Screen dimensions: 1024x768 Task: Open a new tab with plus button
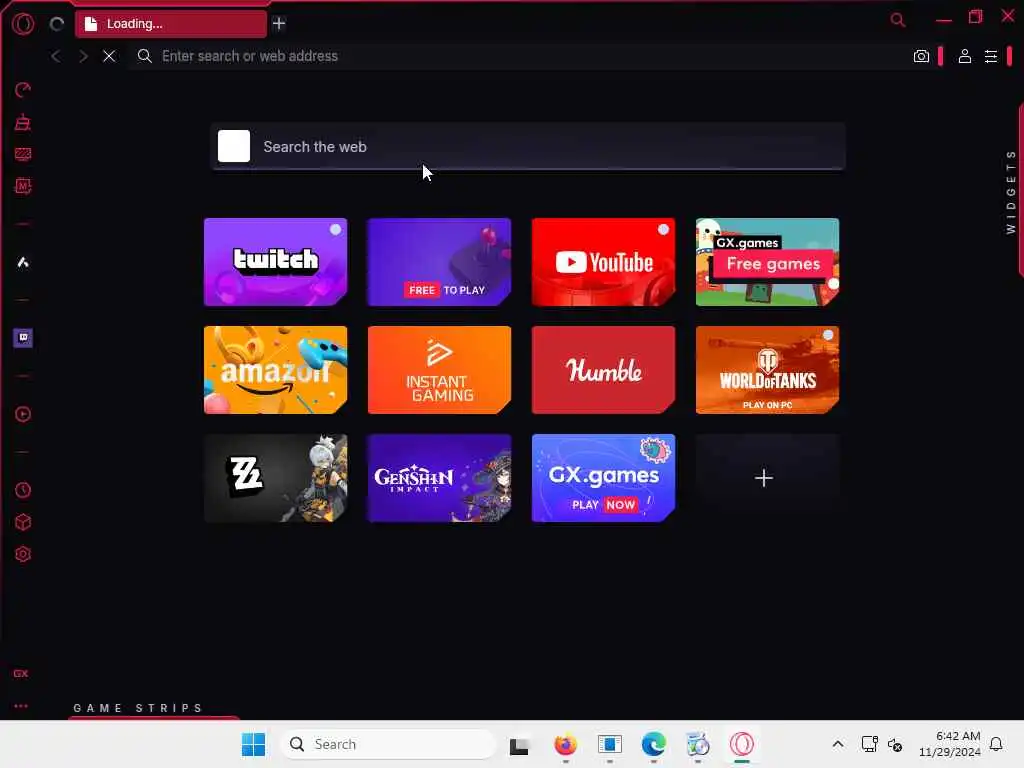(279, 24)
